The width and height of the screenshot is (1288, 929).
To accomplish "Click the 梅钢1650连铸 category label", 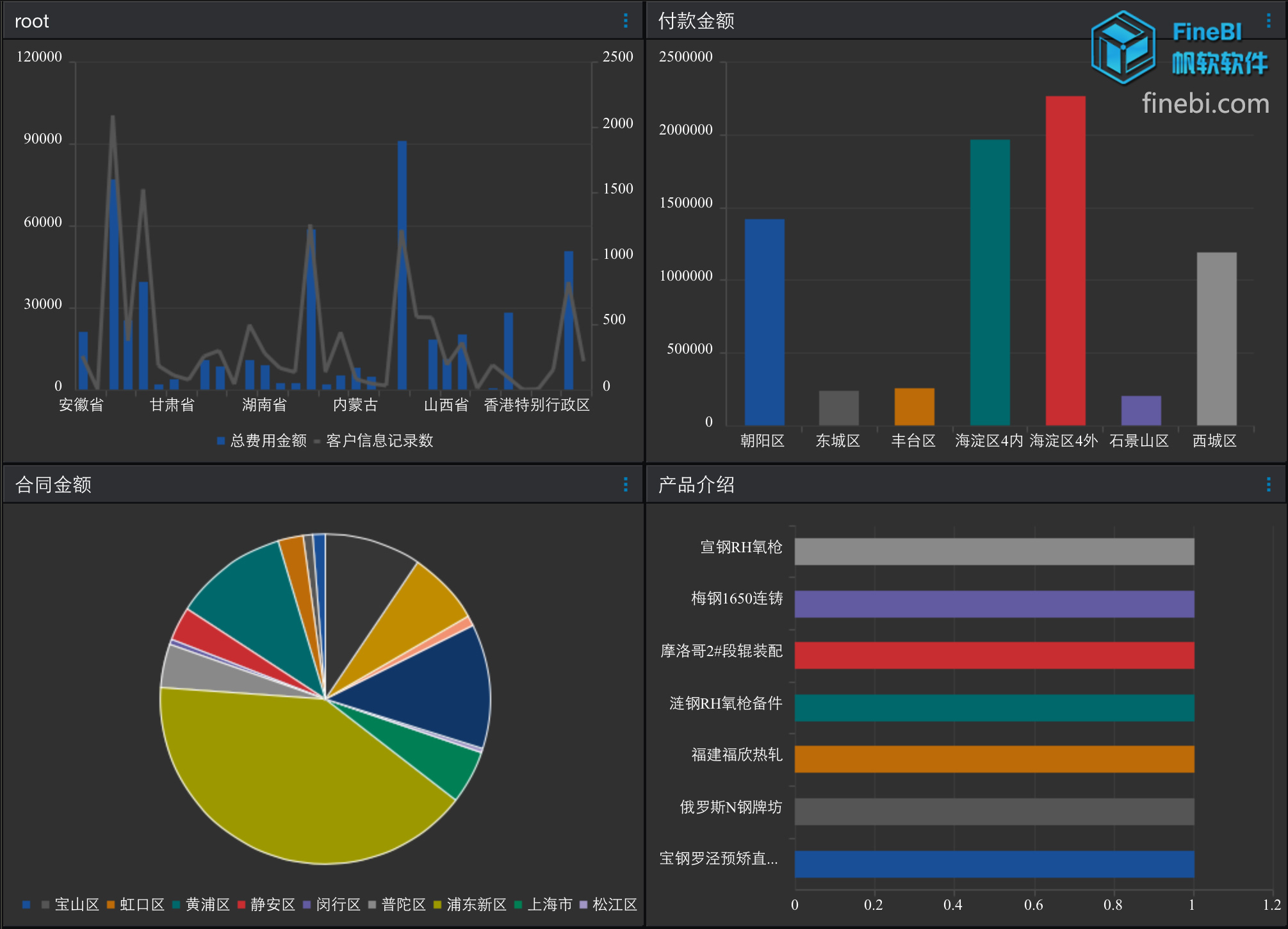I will point(737,598).
